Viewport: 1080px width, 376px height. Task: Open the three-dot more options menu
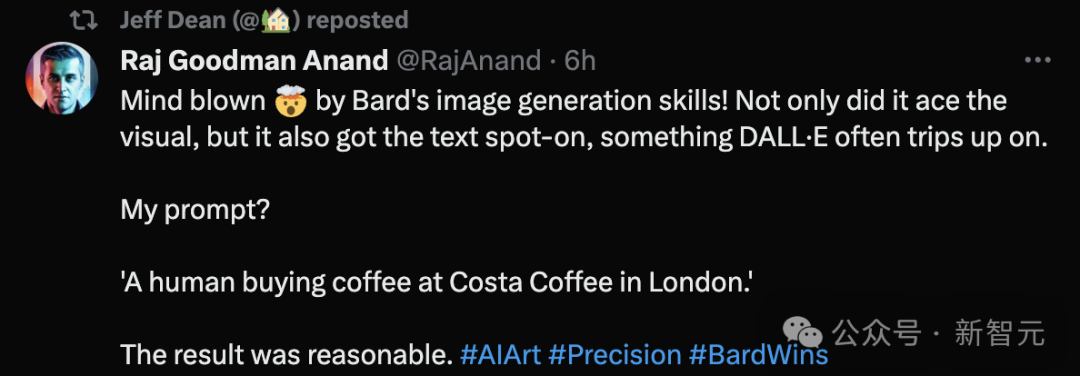tap(1037, 61)
